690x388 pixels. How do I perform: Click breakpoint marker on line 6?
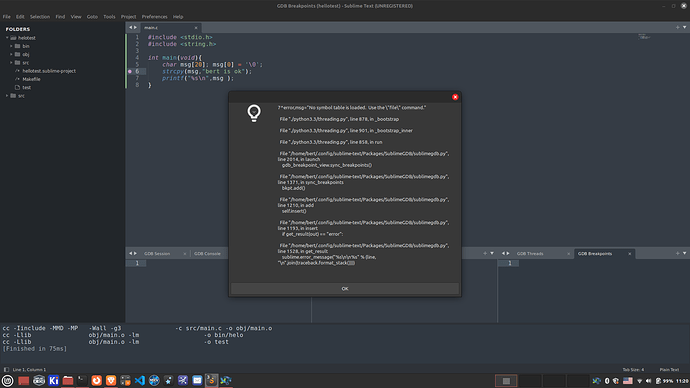130,71
